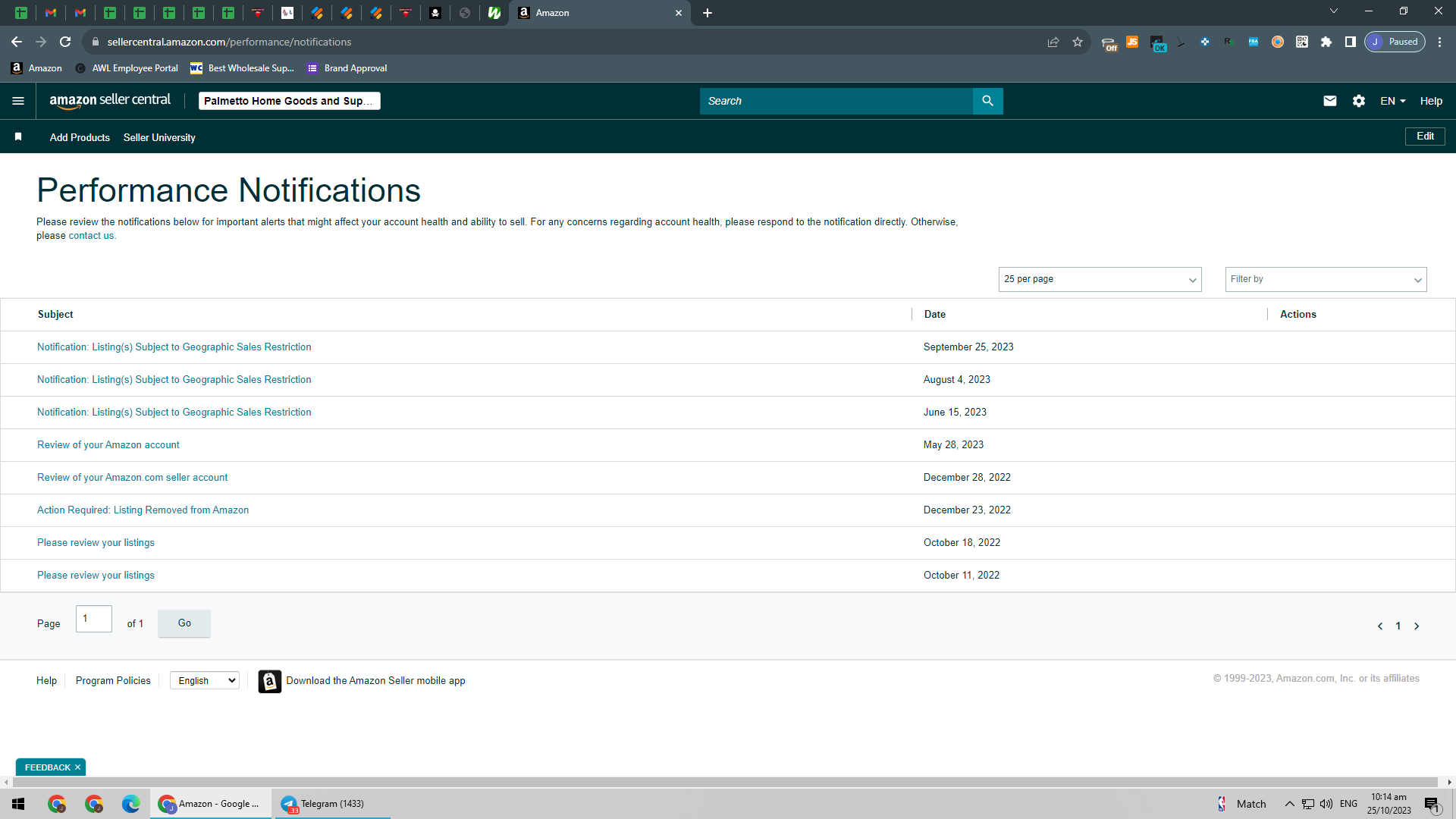Open AWL Employee Portal bookmark

pyautogui.click(x=127, y=68)
